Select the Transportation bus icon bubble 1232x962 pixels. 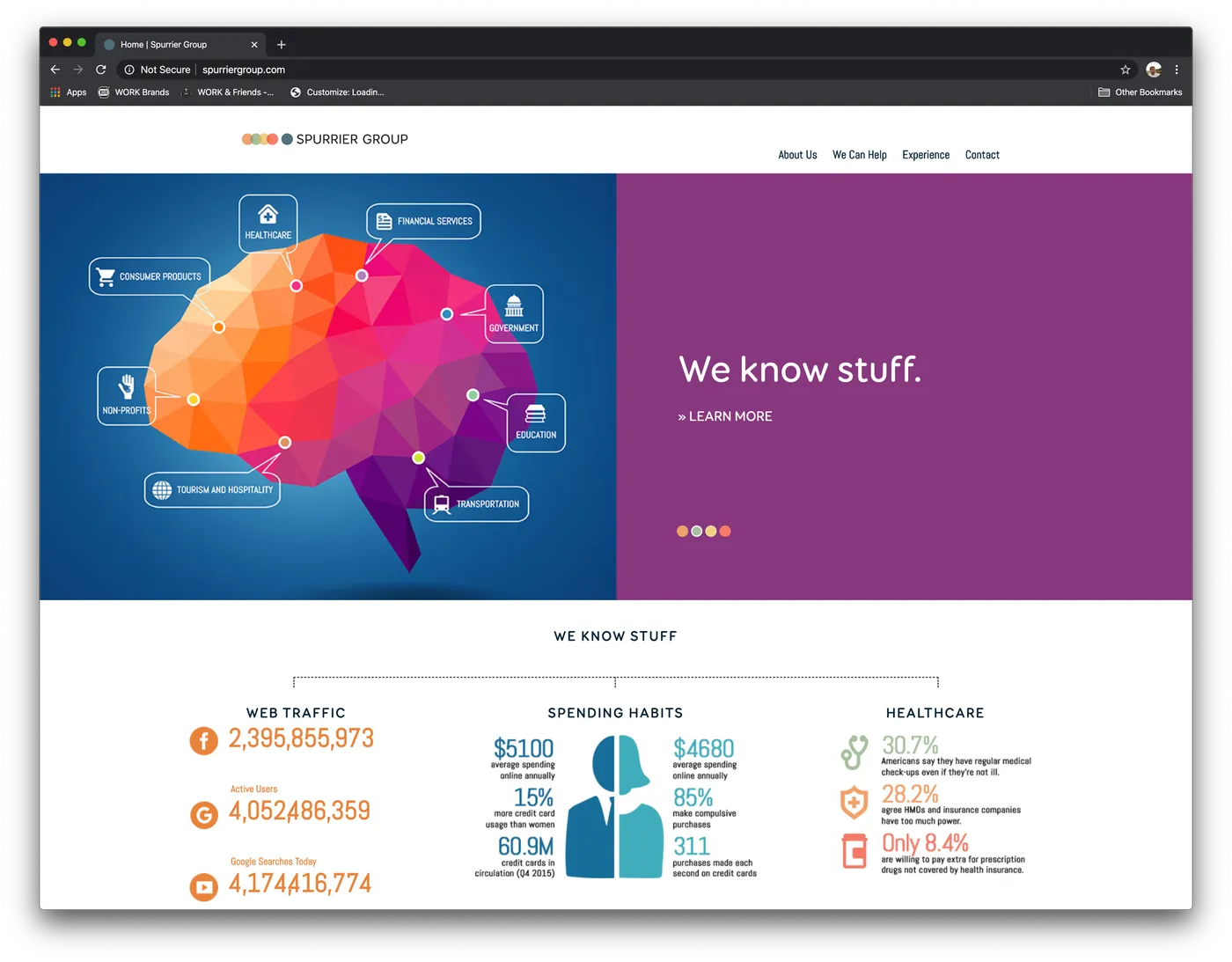[476, 504]
